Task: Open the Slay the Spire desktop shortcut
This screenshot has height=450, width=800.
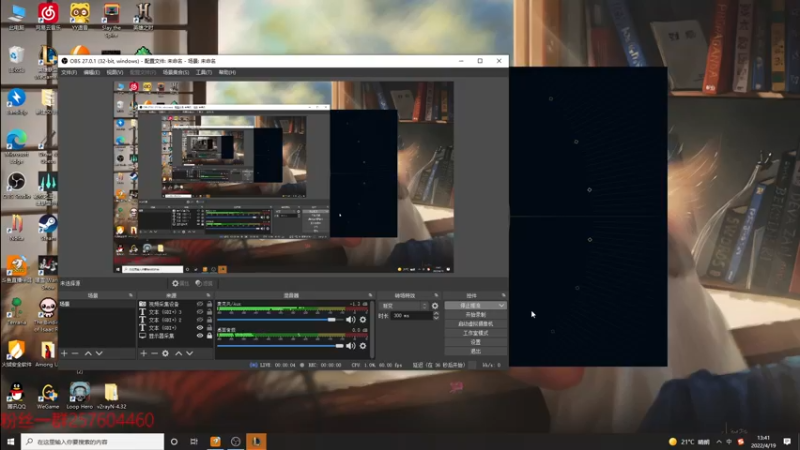Action: 111,19
